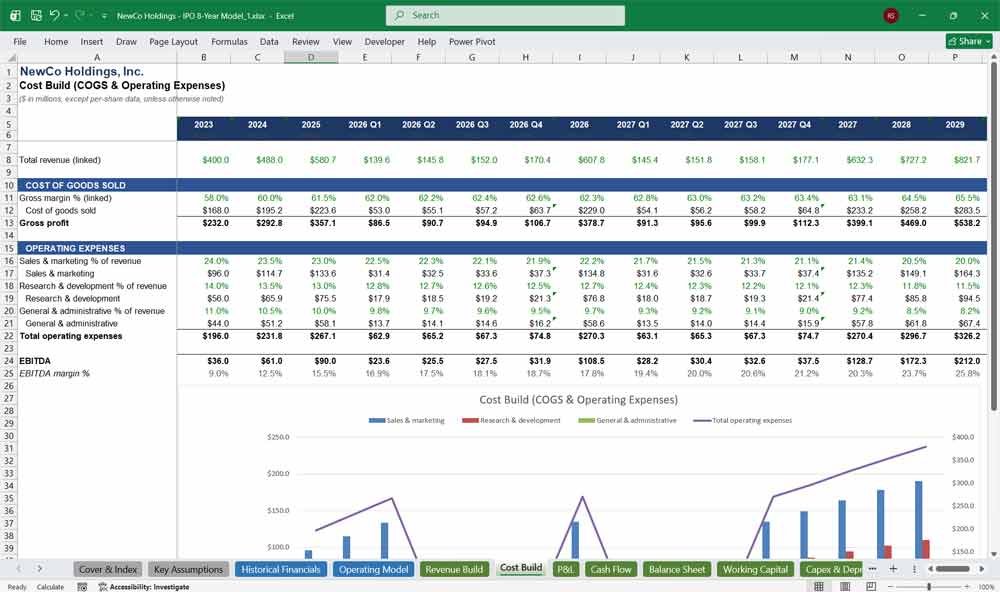1000x592 pixels.
Task: Add a new sheet with plus button
Action: tap(893, 568)
